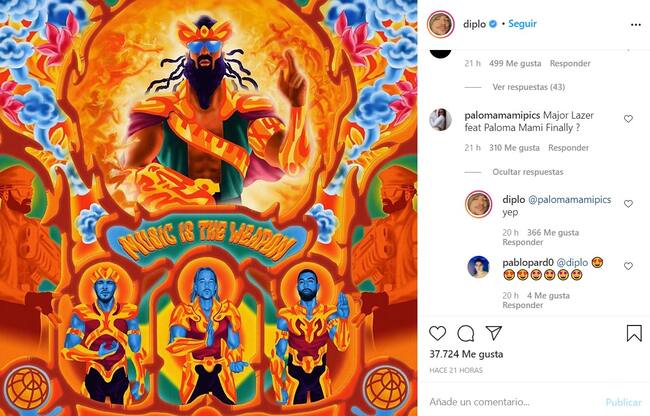
Task: Expand Ver respuestas (43)
Action: pos(529,87)
